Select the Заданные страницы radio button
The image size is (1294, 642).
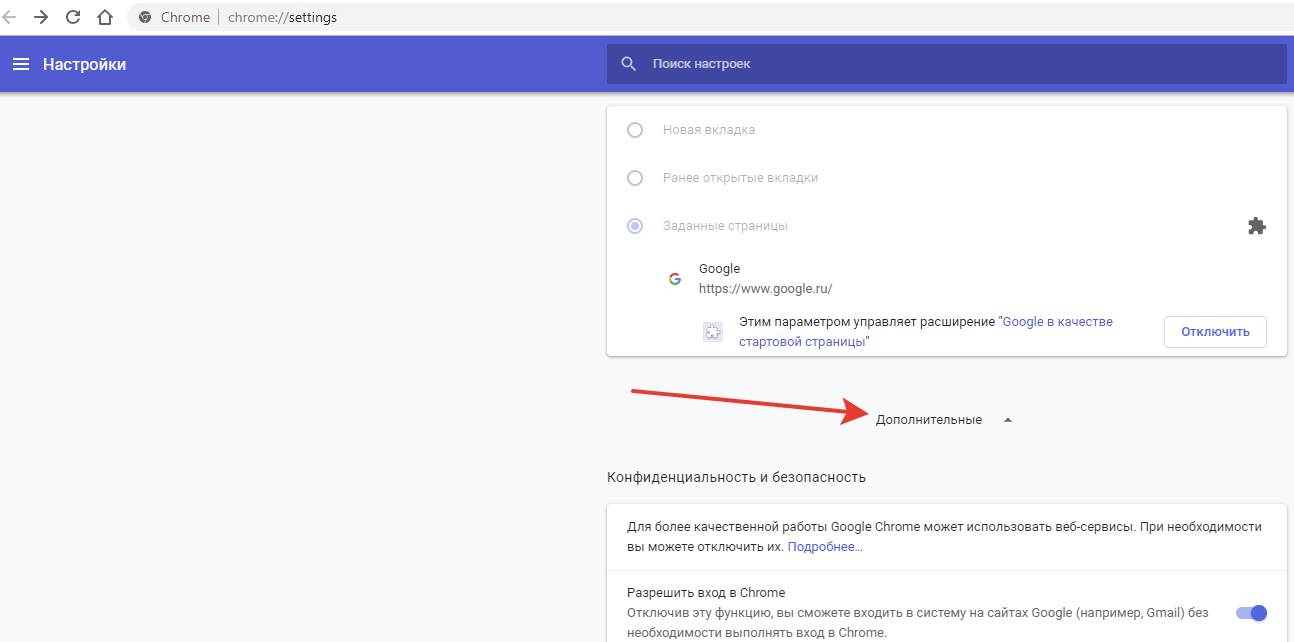(x=635, y=226)
